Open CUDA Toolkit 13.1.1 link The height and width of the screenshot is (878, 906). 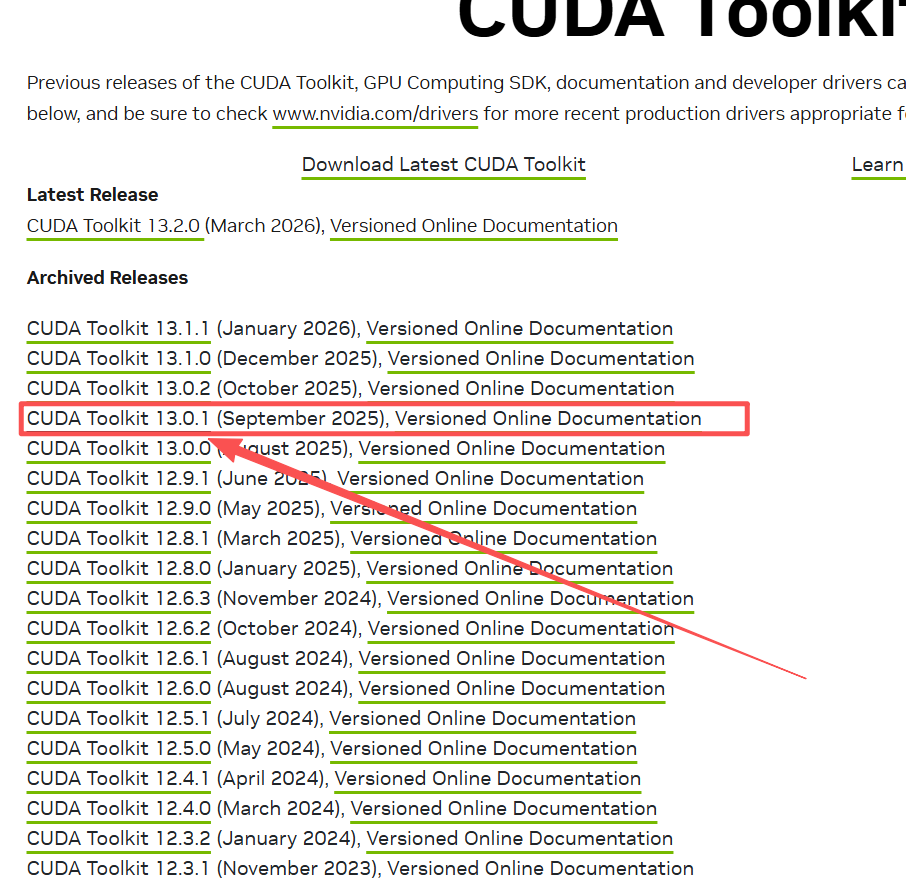(x=118, y=329)
